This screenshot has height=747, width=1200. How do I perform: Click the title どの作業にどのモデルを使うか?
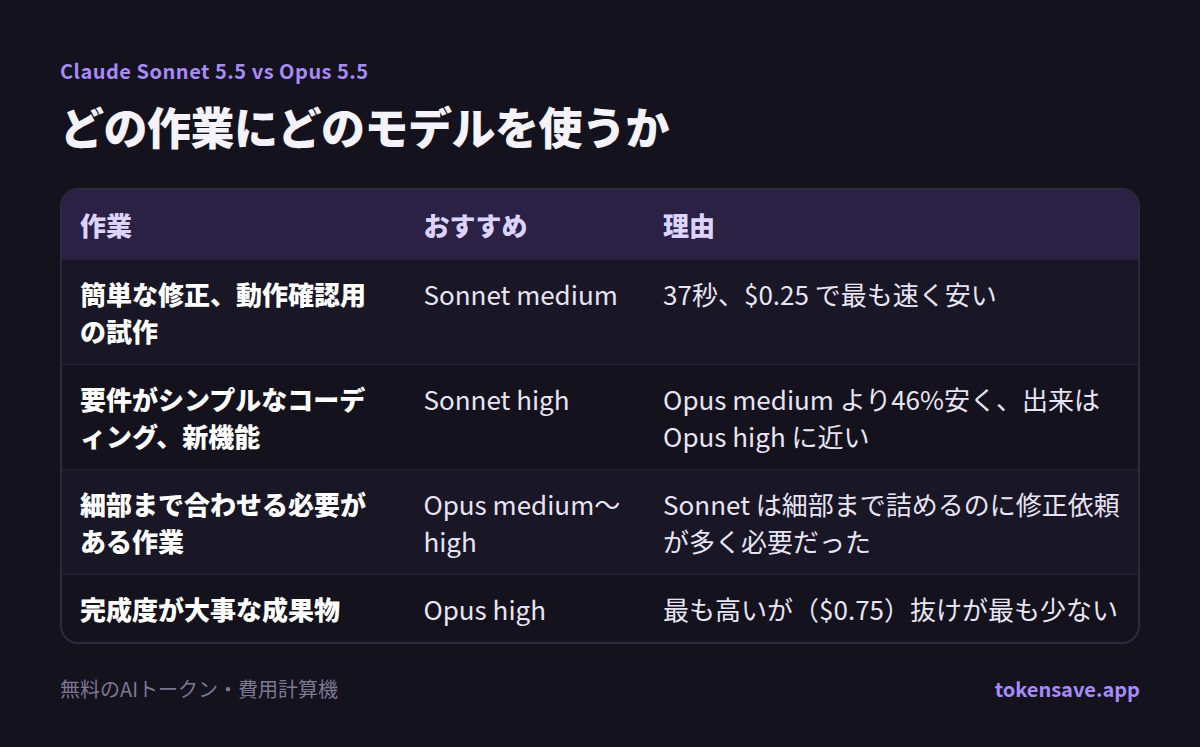tap(364, 129)
